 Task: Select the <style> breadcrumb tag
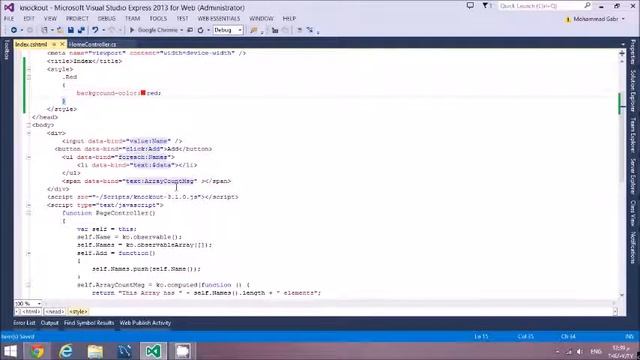pos(78,311)
